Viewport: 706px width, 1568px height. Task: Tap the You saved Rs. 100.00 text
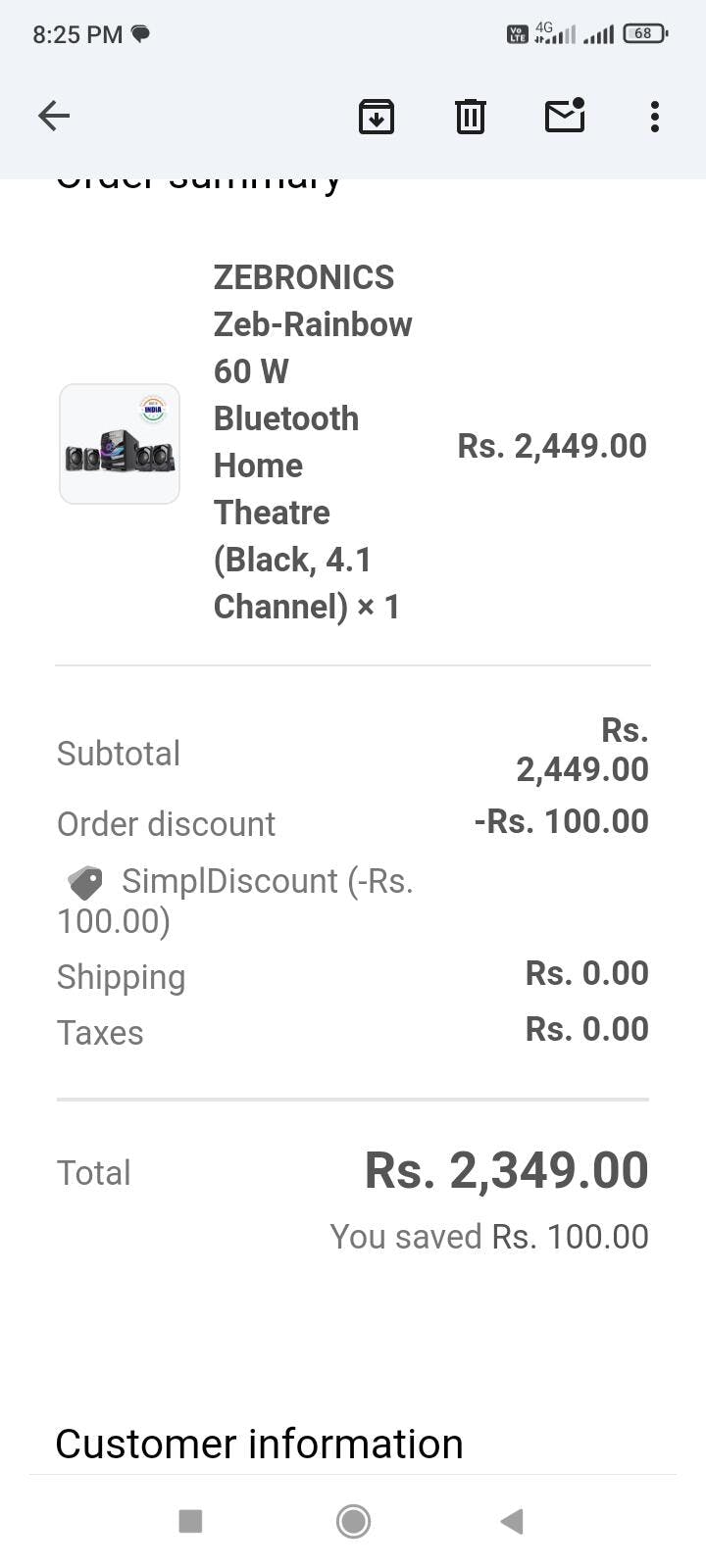point(488,1237)
